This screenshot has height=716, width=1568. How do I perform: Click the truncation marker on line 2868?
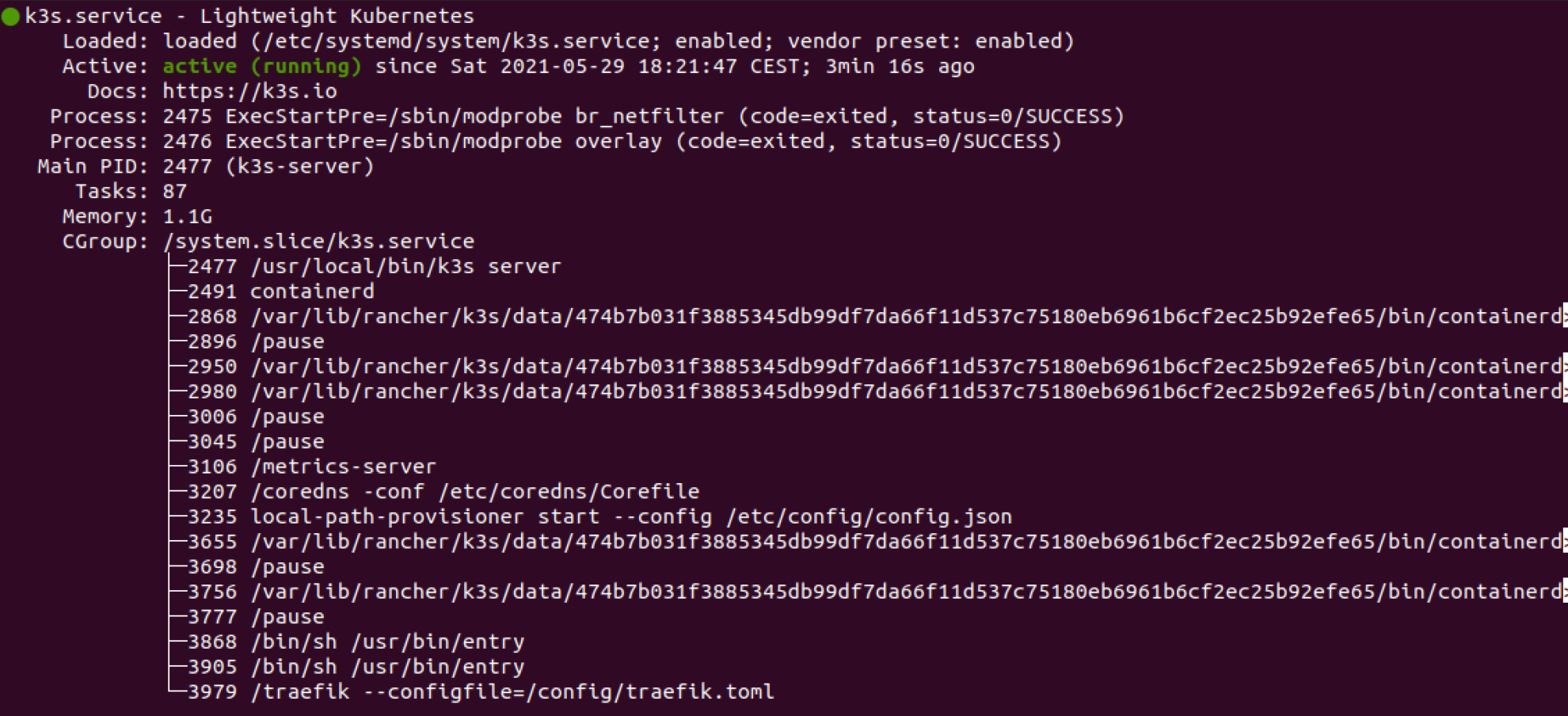pyautogui.click(x=1565, y=316)
